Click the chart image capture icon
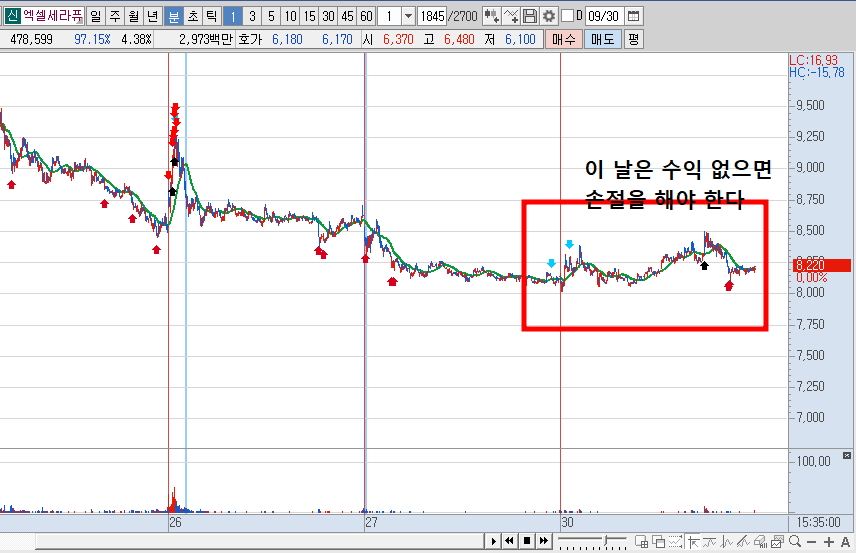The height and width of the screenshot is (553, 856). pos(777,542)
